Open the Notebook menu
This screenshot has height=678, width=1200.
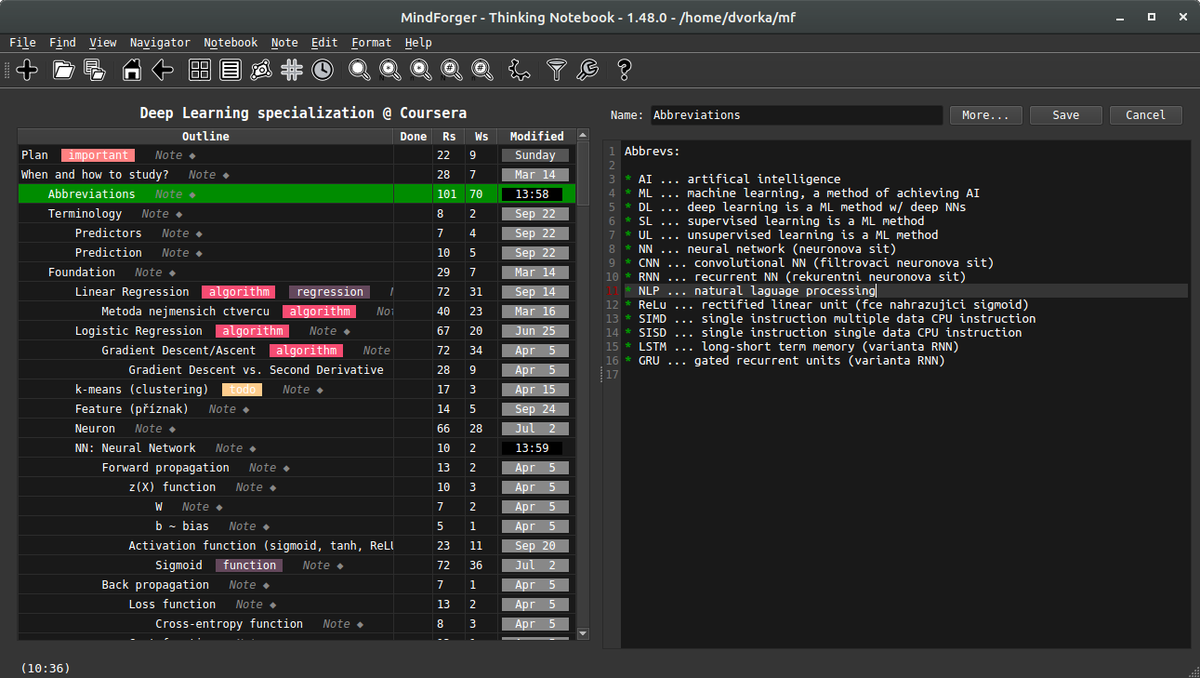(231, 43)
